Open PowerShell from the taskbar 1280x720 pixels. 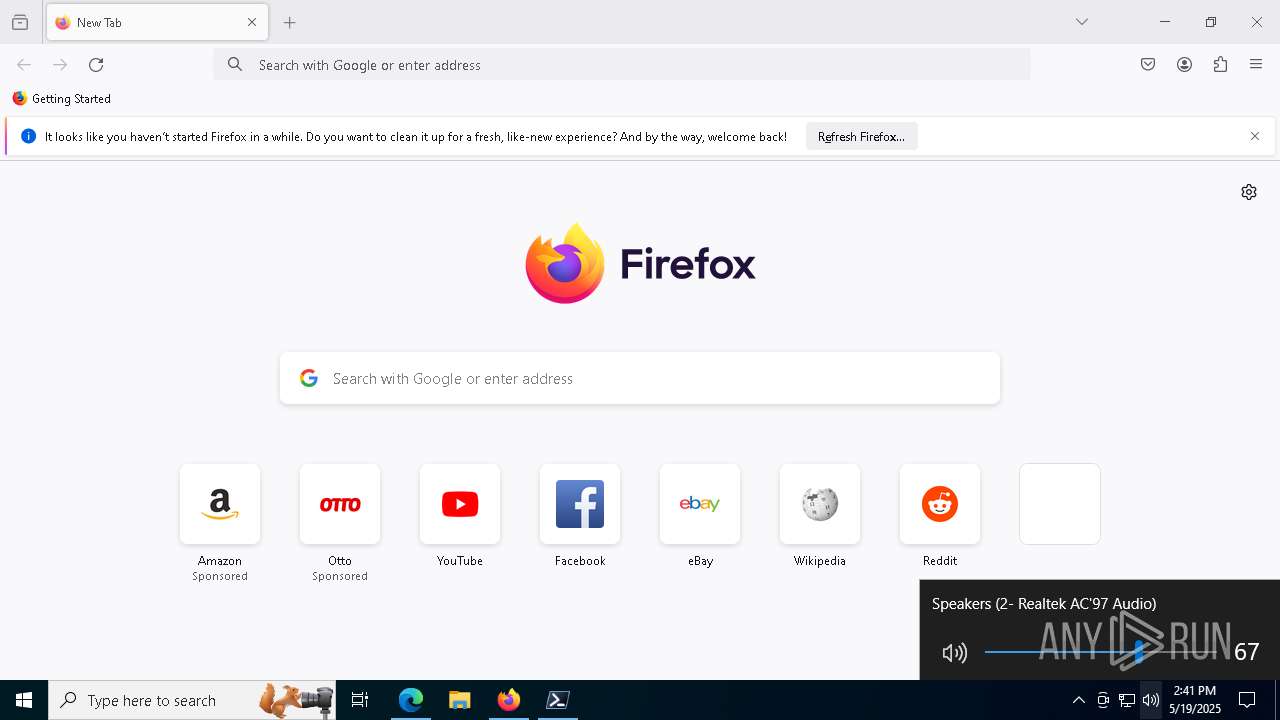pyautogui.click(x=558, y=700)
